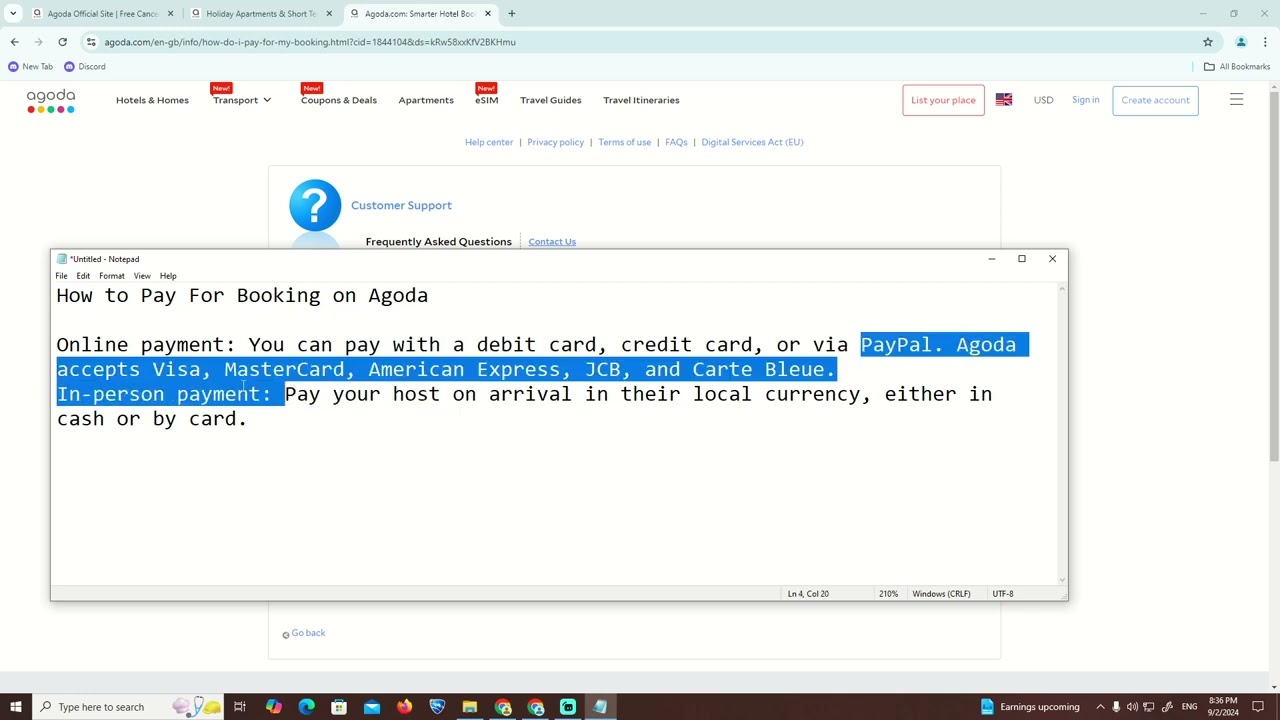Click the Earnings upcoming taskbar widget
Screen dimensions: 1280x720
[x=1030, y=707]
